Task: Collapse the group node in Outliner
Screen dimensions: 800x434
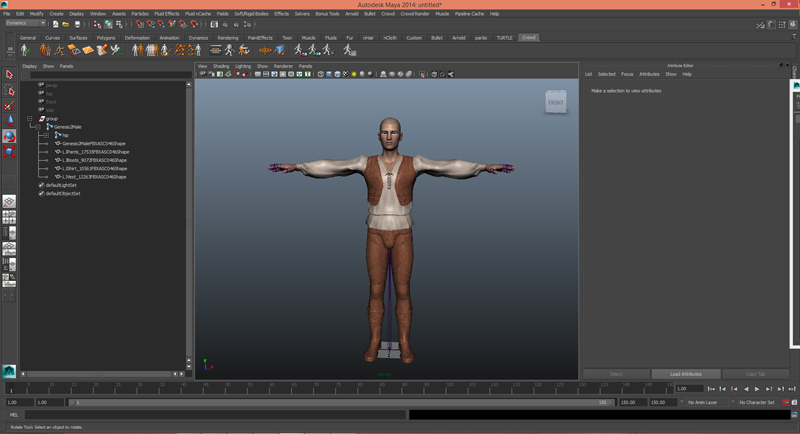Action: click(31, 119)
